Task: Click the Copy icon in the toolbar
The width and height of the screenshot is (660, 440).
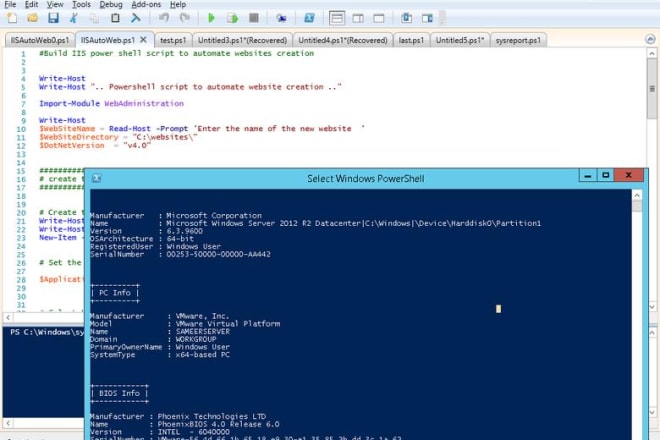Action: point(94,18)
